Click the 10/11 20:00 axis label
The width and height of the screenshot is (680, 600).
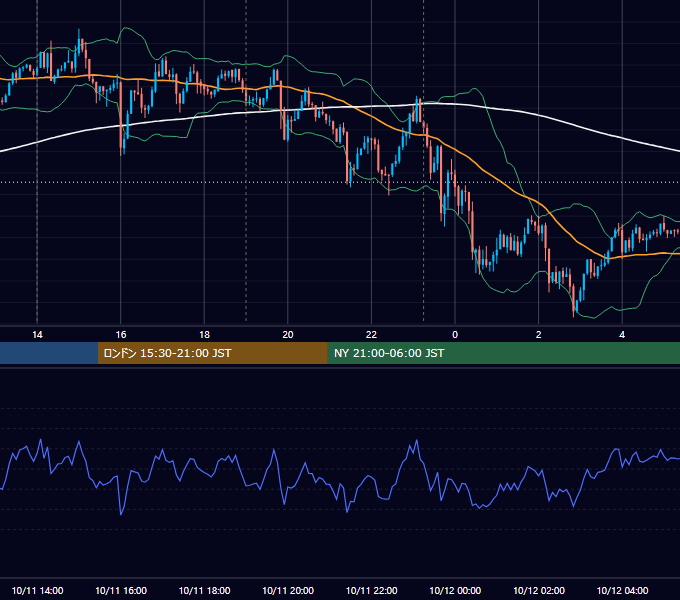(x=288, y=590)
